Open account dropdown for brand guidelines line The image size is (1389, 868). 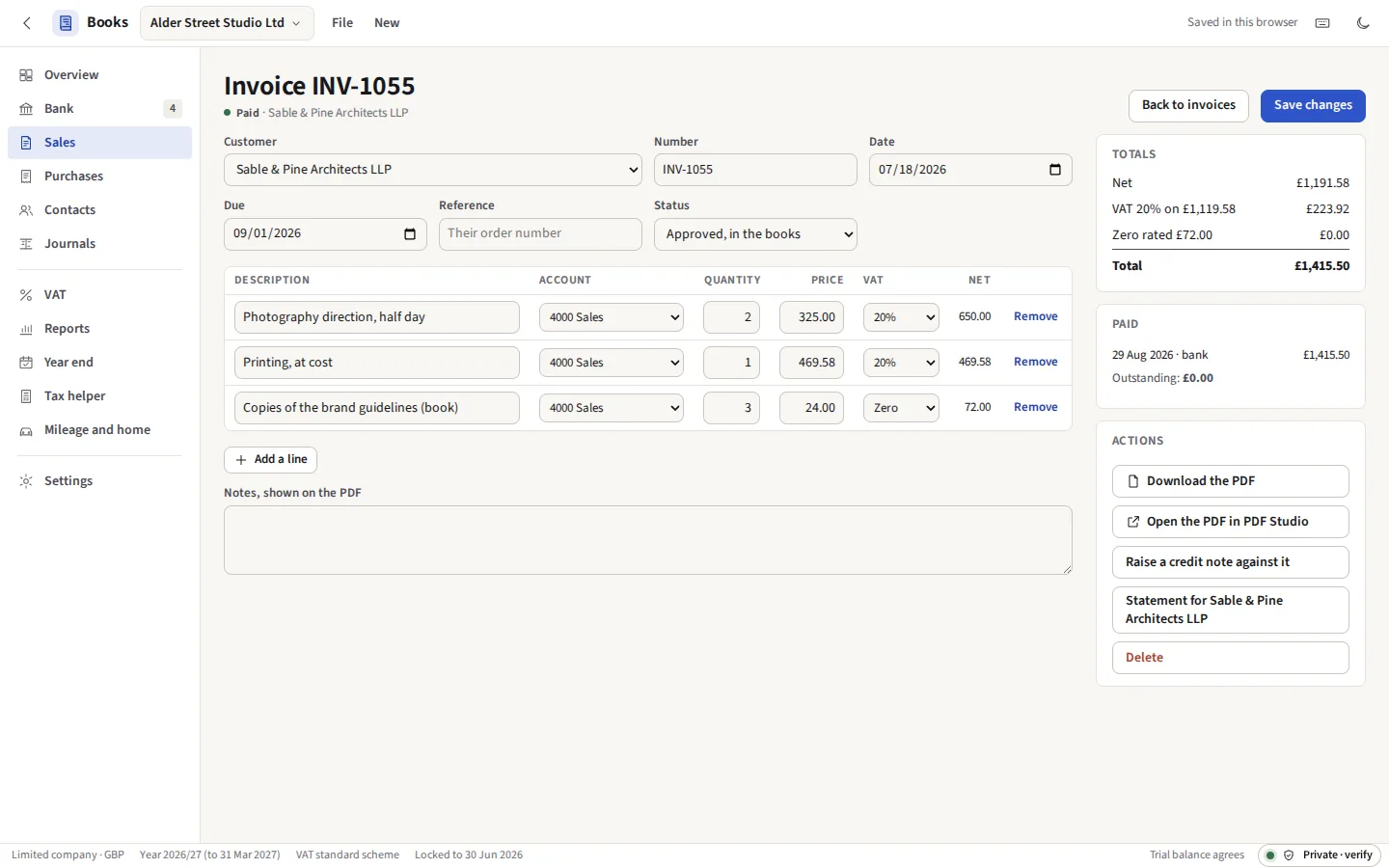coord(612,408)
